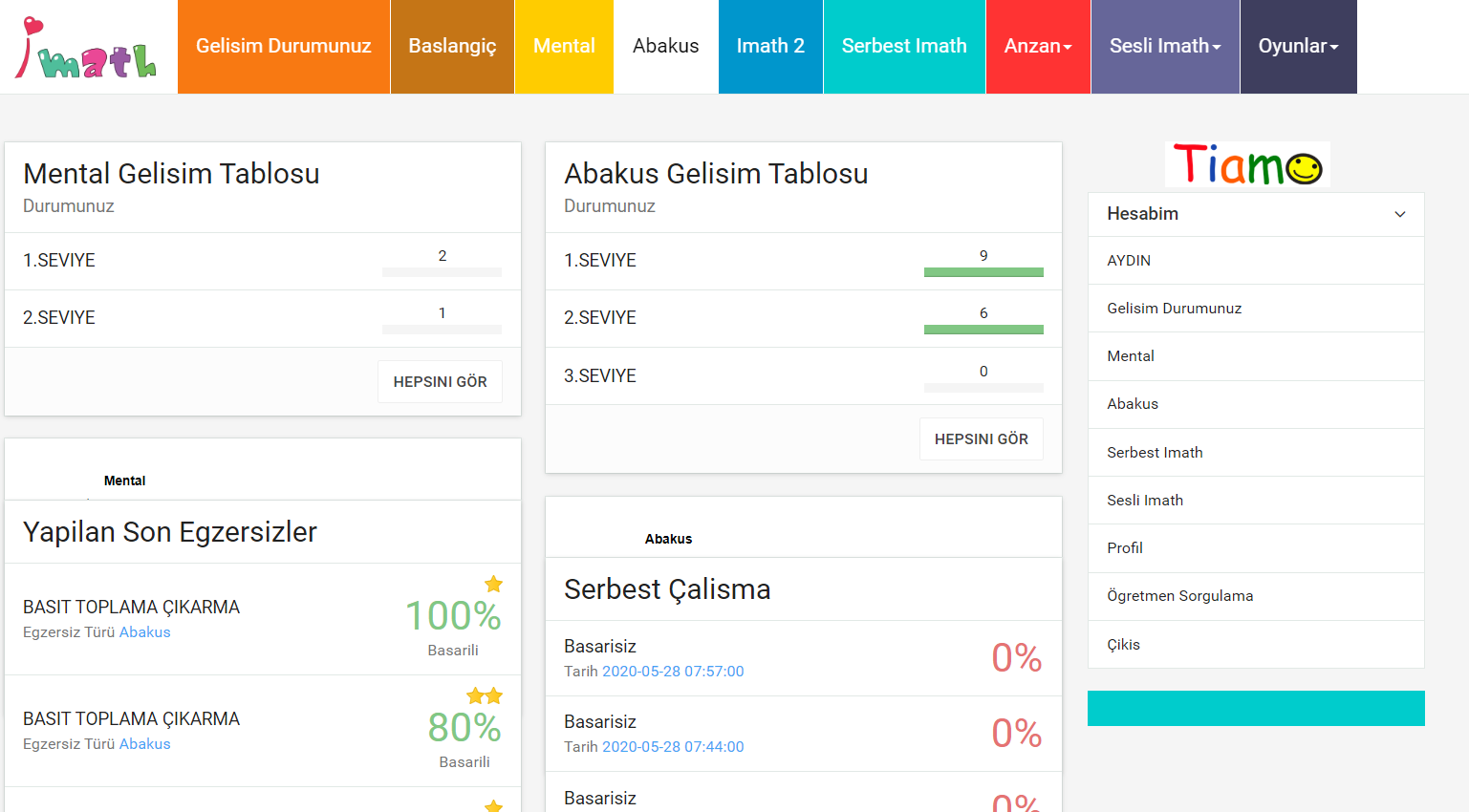The width and height of the screenshot is (1469, 812).
Task: Click the date 2020-05-28 07:57:00
Action: (673, 672)
